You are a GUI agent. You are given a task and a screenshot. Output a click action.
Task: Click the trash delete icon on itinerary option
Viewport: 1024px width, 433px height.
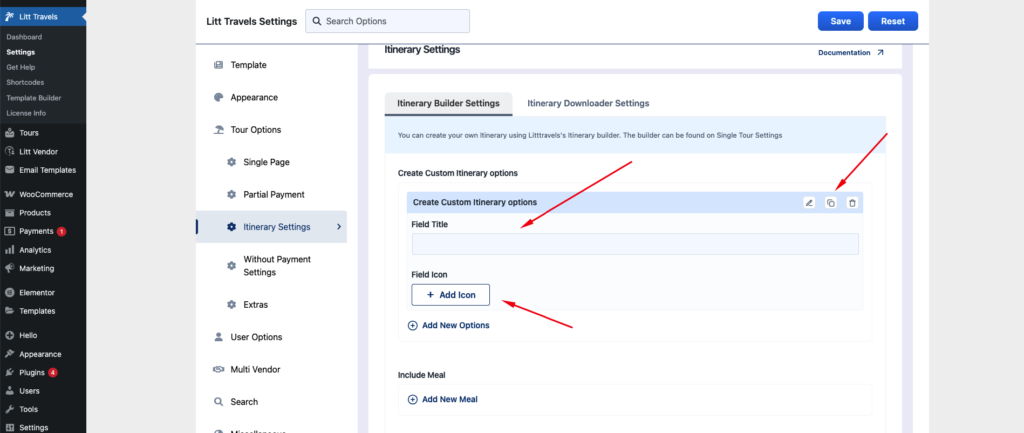pyautogui.click(x=852, y=203)
